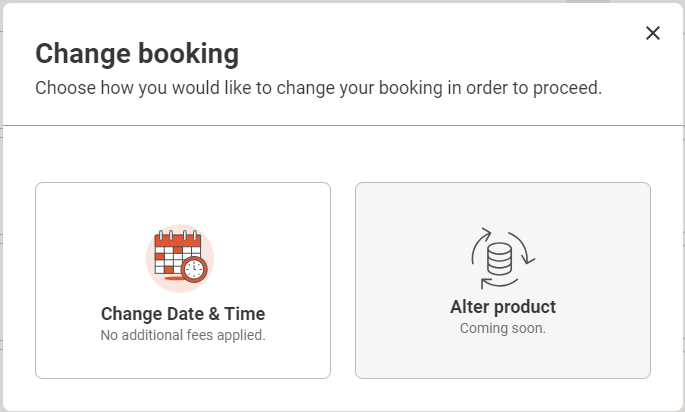
Task: Click grey empty area inside Alter product card
Action: point(503,357)
